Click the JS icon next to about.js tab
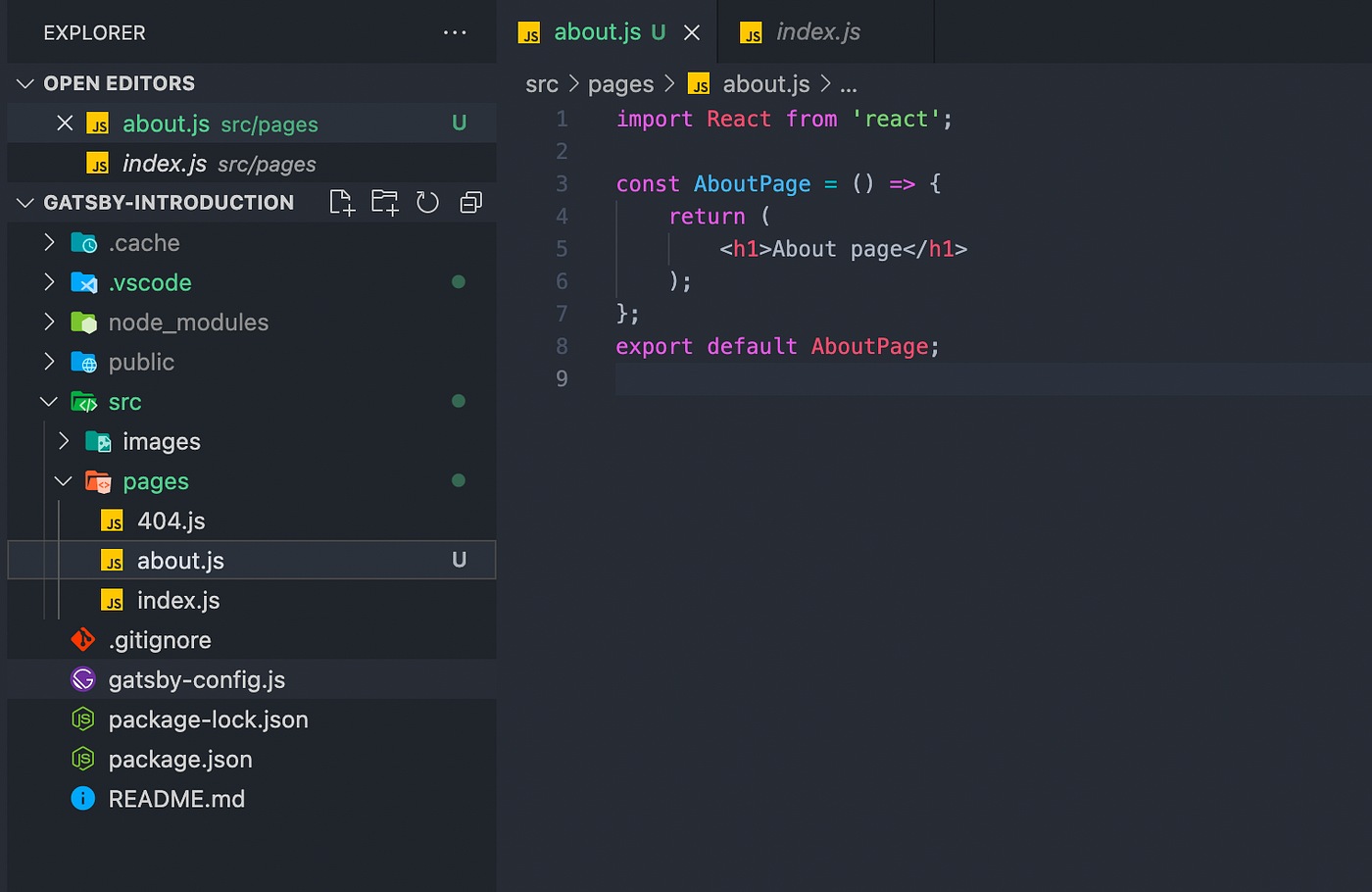This screenshot has height=892, width=1372. click(x=529, y=32)
